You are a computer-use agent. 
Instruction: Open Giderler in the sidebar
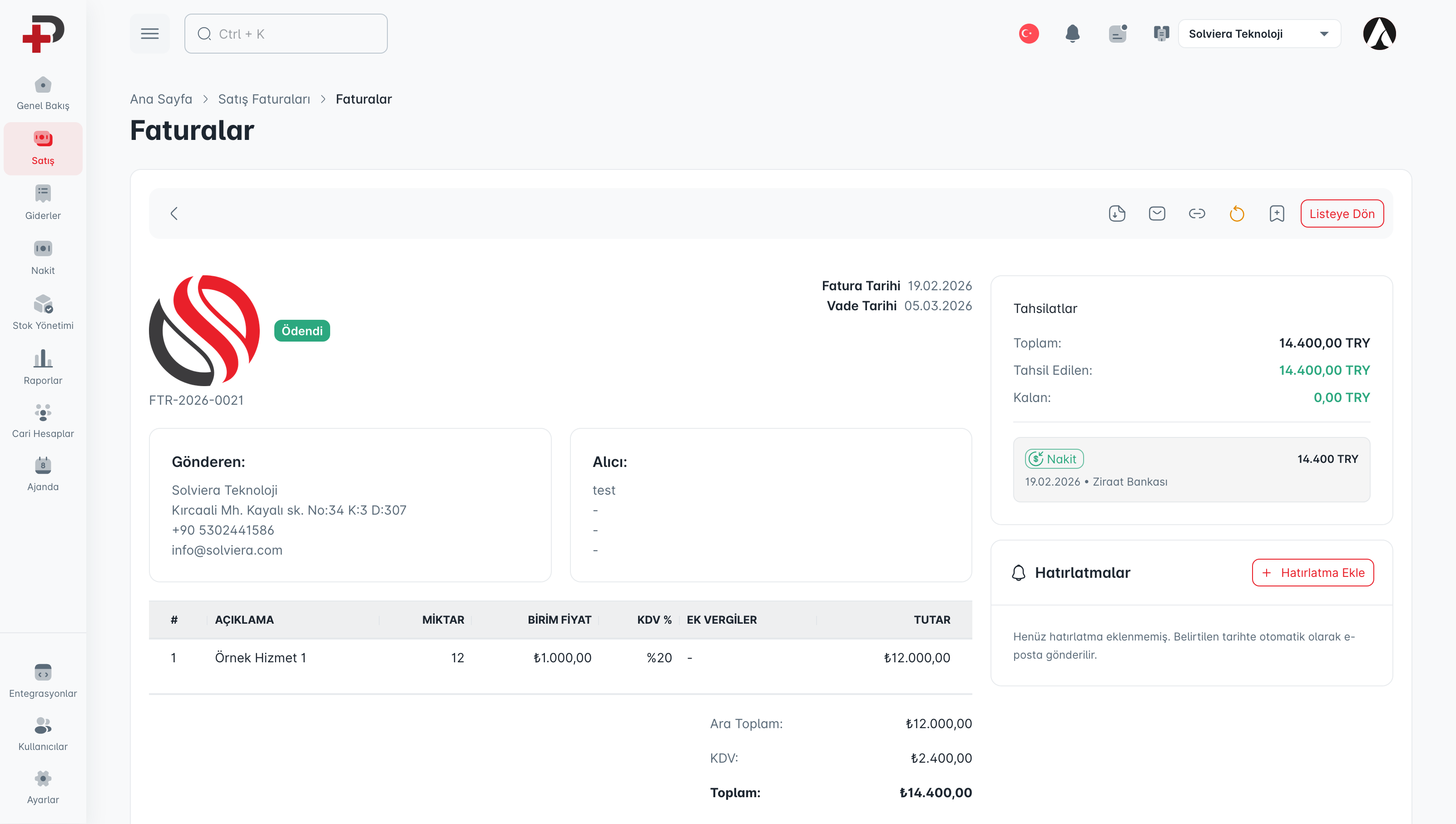[x=43, y=202]
